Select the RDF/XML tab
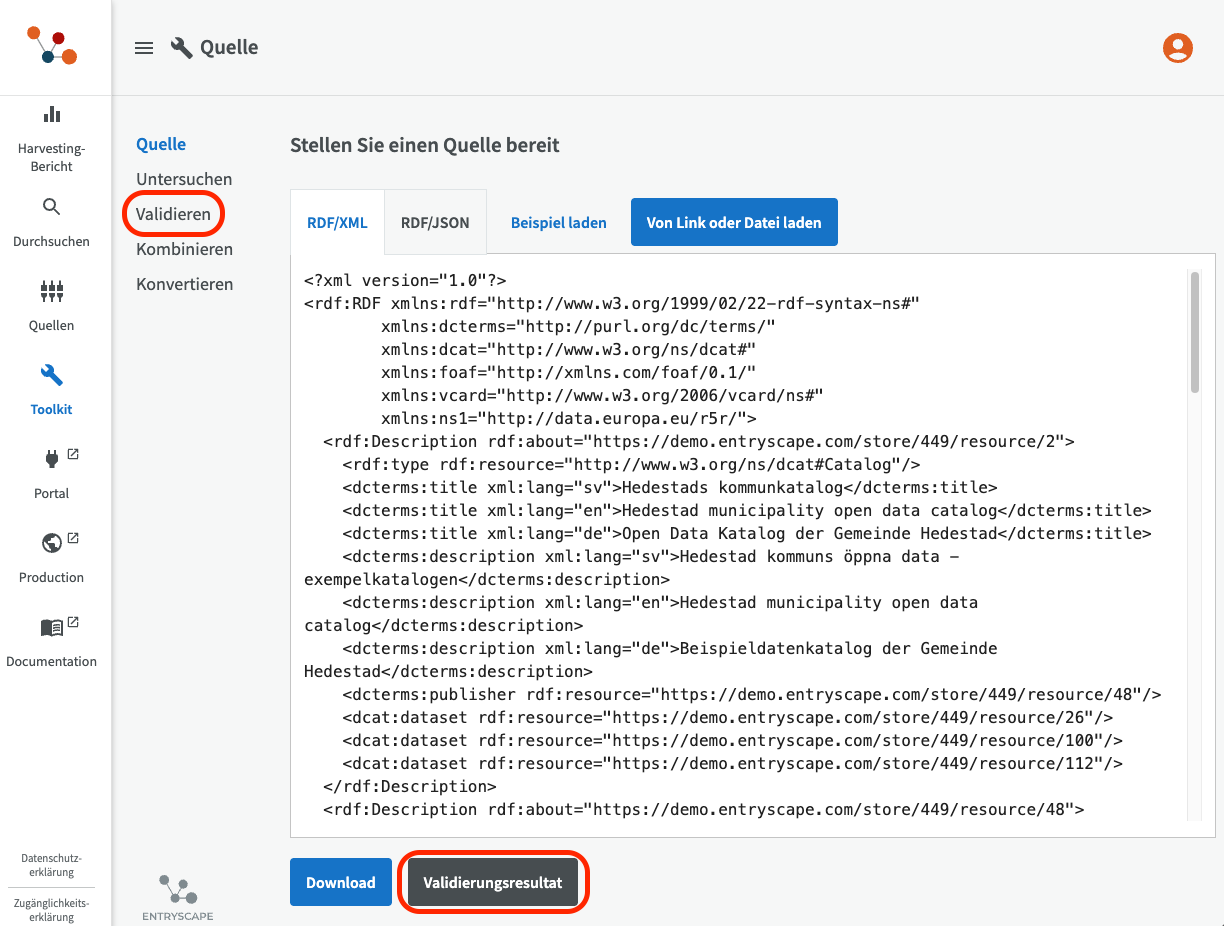 337,223
